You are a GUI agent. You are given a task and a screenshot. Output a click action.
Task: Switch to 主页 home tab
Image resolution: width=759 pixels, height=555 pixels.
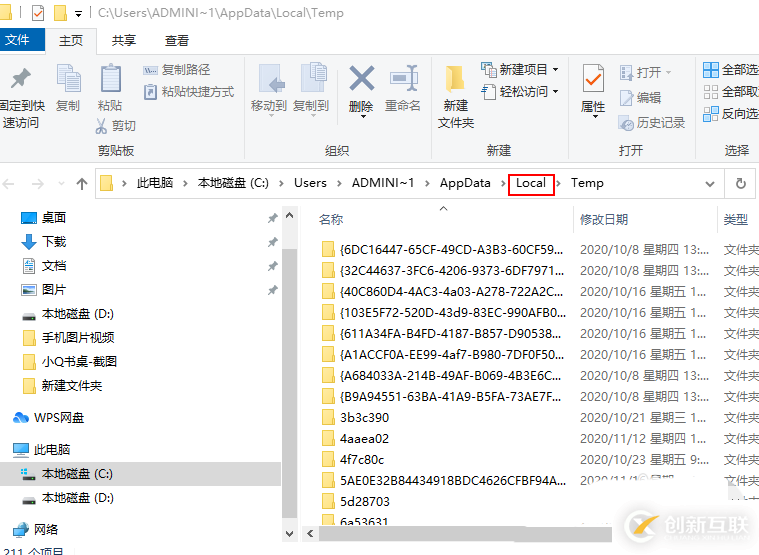(x=71, y=41)
